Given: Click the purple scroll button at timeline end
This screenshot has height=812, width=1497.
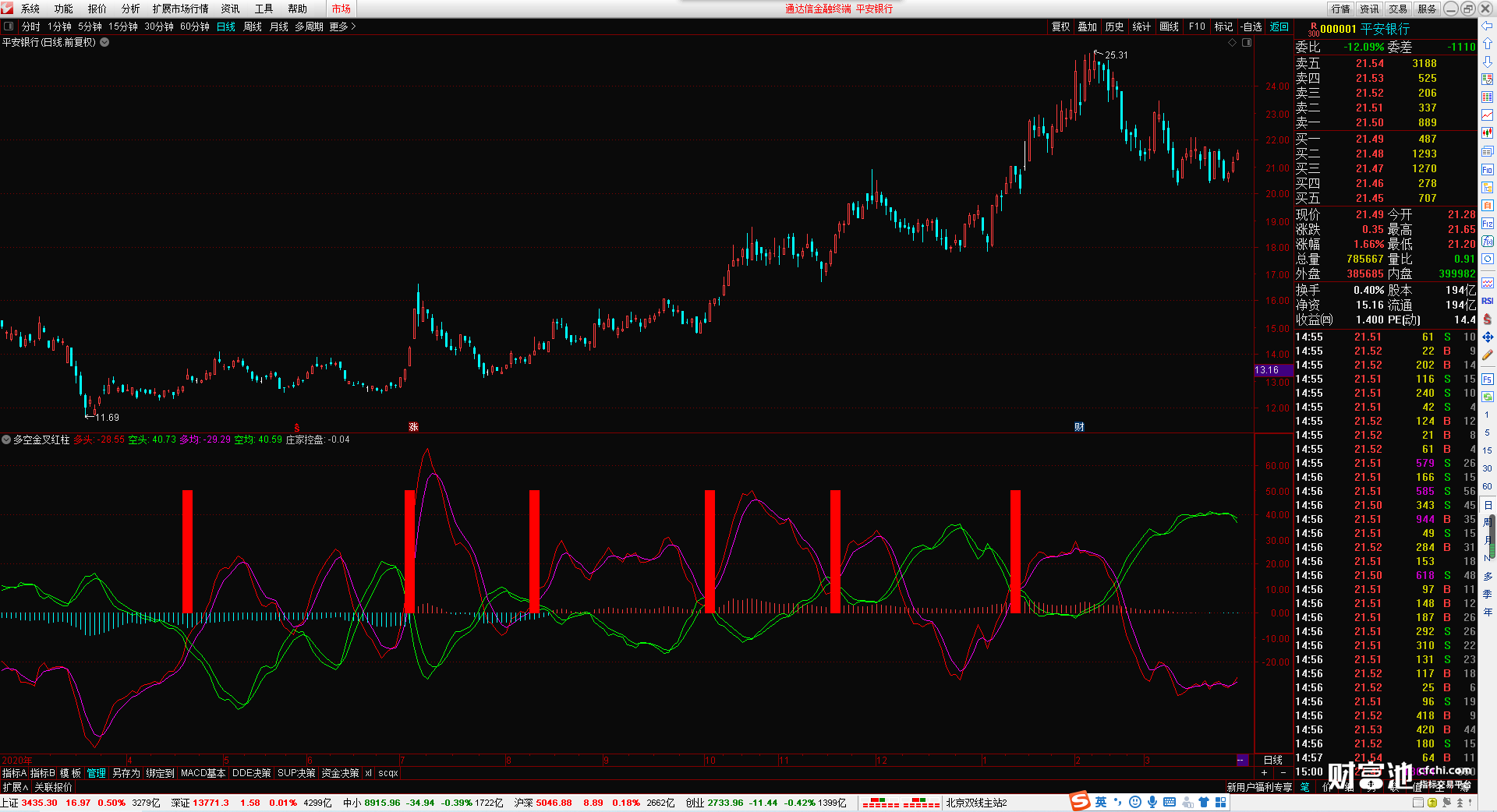Looking at the screenshot, I should [1242, 760].
